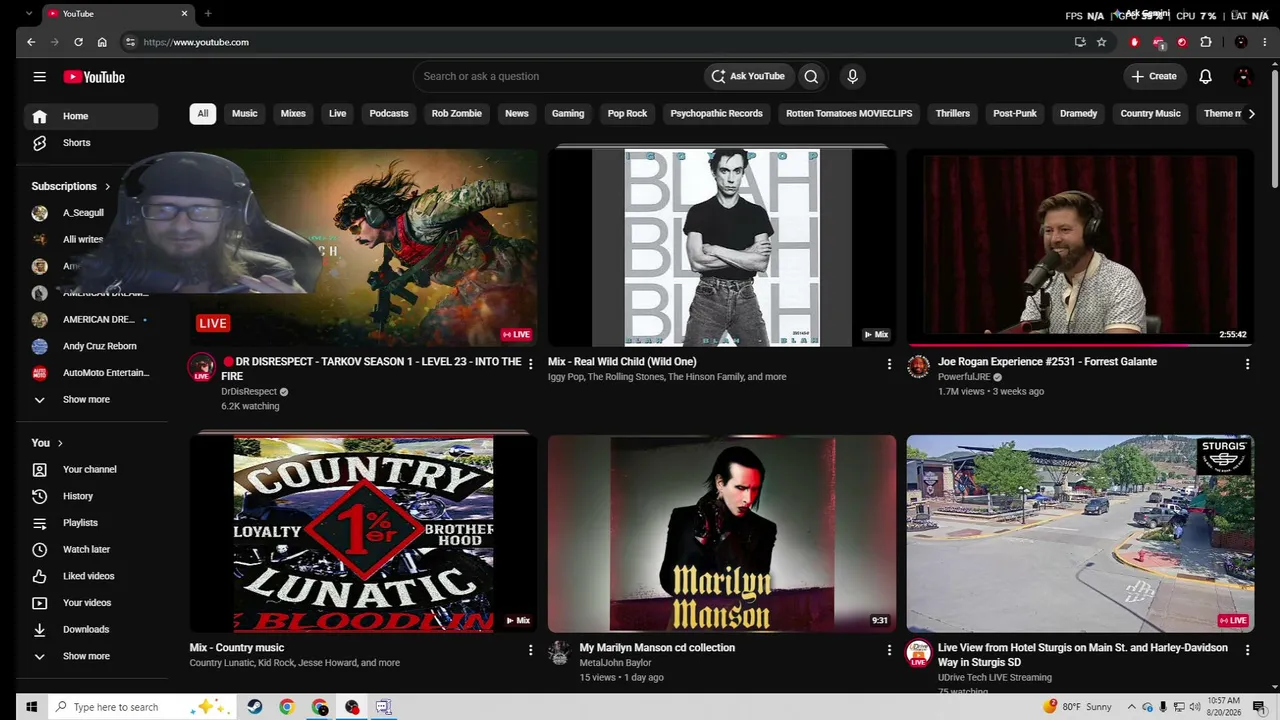Click the YouTube logo

click(x=94, y=77)
